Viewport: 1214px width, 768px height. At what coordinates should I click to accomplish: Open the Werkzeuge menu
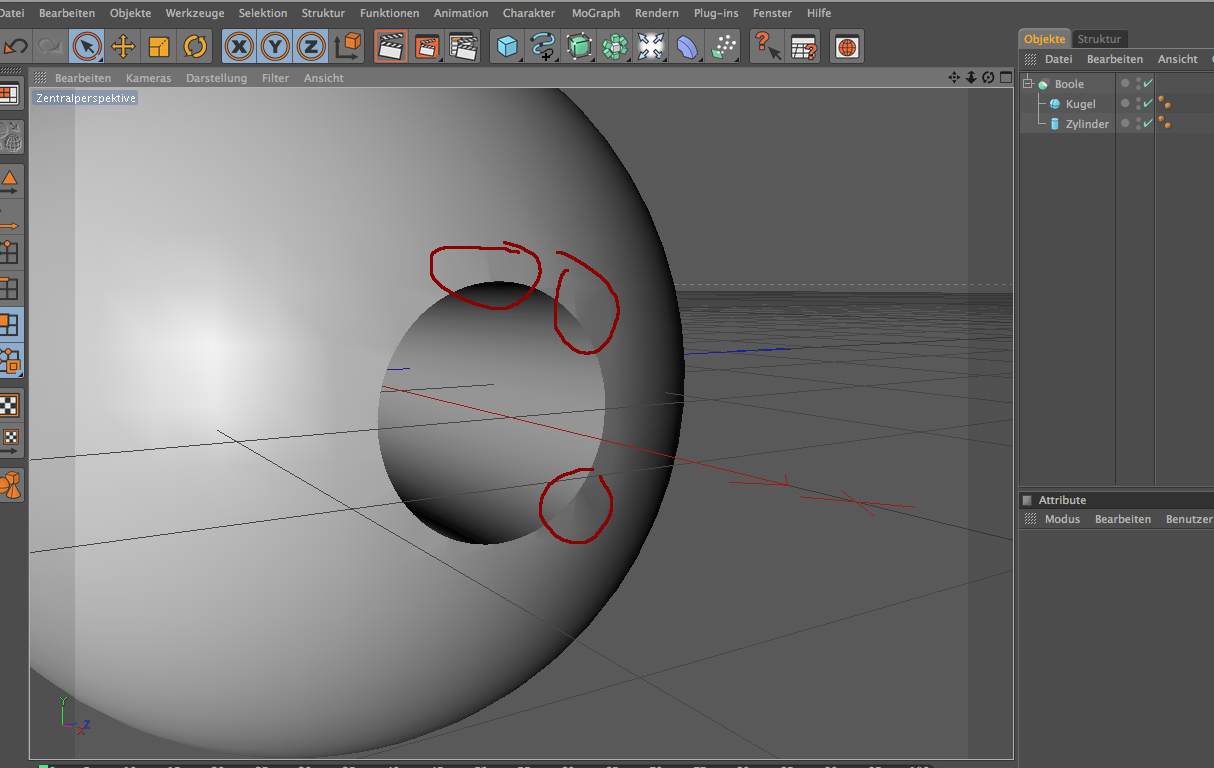pos(195,13)
